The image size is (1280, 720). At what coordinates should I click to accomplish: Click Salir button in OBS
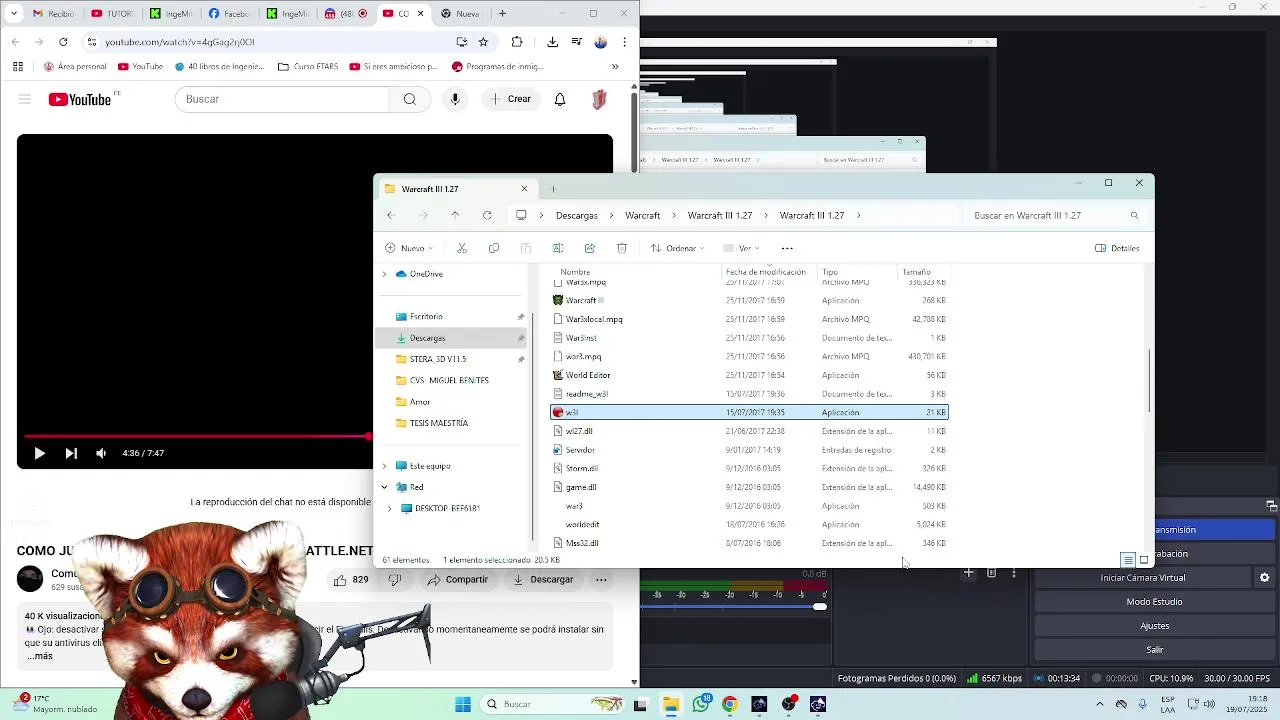[1155, 650]
